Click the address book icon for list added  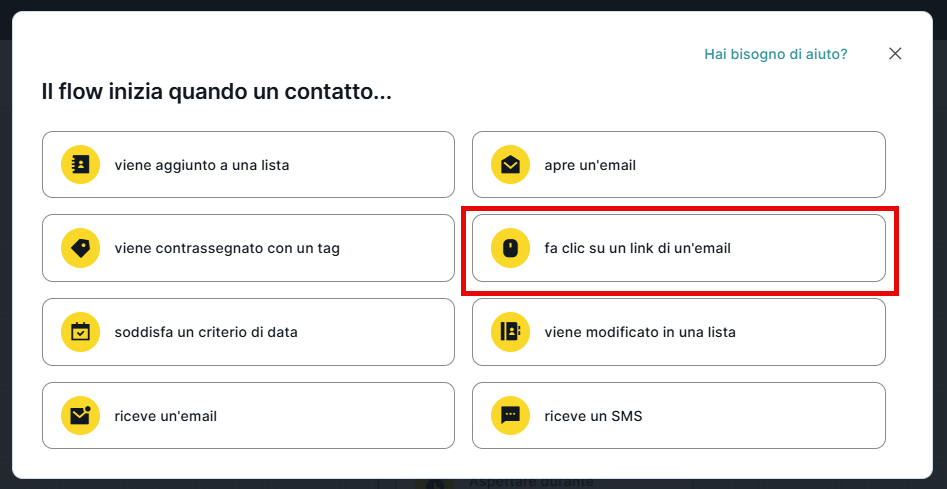pyautogui.click(x=81, y=165)
